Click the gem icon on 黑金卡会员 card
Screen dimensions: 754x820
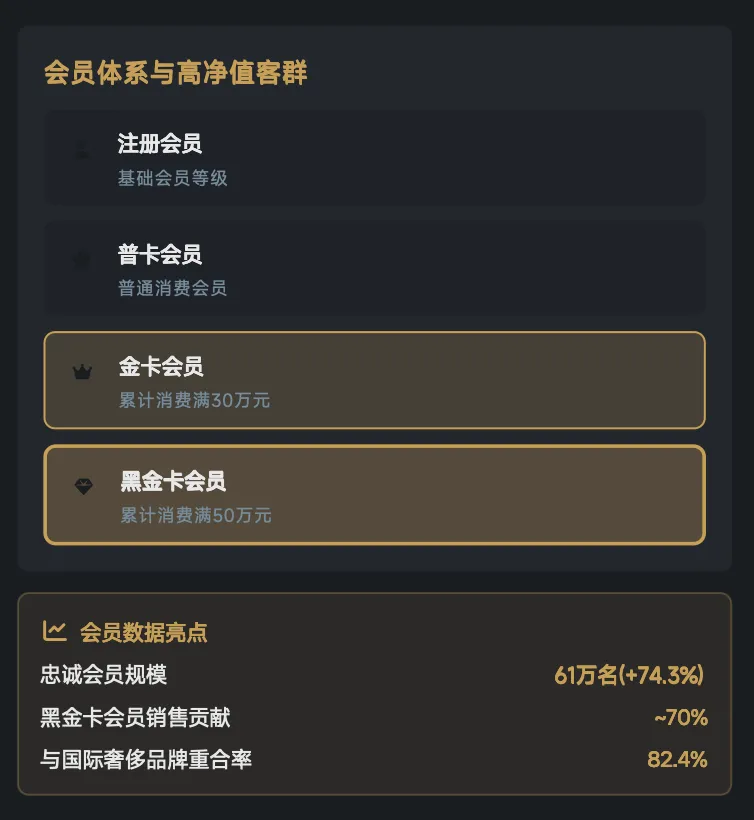coord(84,486)
